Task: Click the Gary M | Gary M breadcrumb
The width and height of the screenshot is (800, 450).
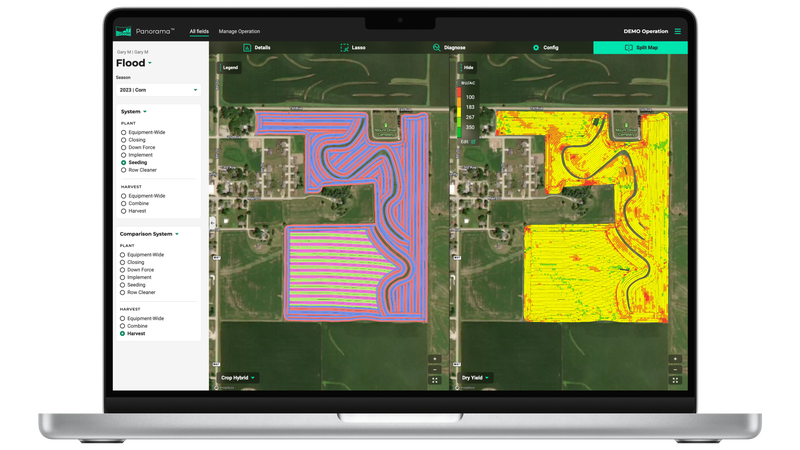Action: (133, 52)
